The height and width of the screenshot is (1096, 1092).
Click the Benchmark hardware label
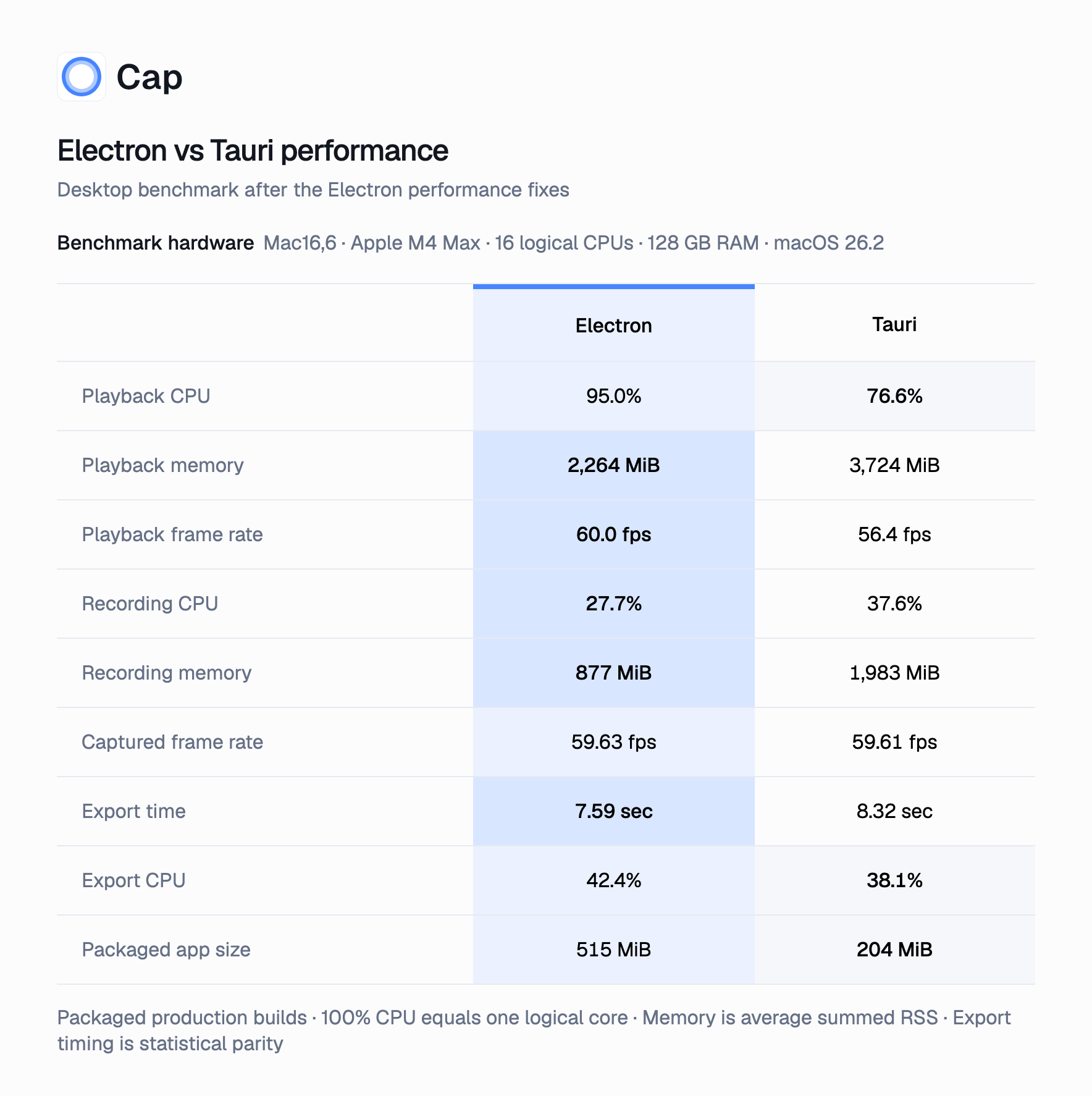(156, 243)
